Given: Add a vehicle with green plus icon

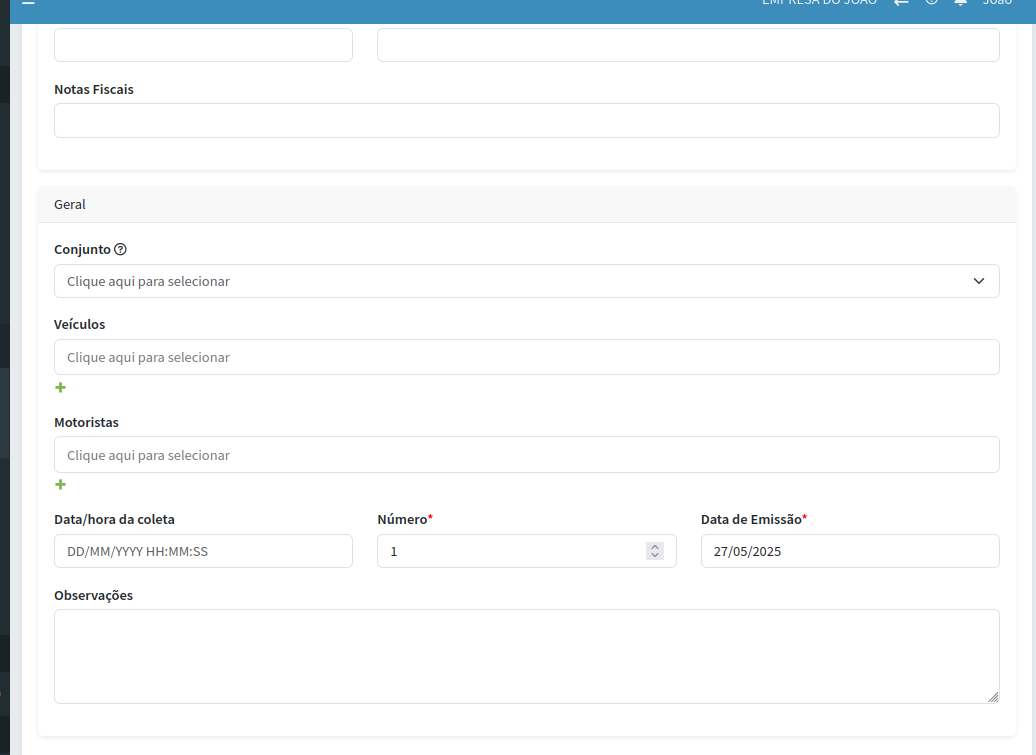Looking at the screenshot, I should tap(60, 388).
